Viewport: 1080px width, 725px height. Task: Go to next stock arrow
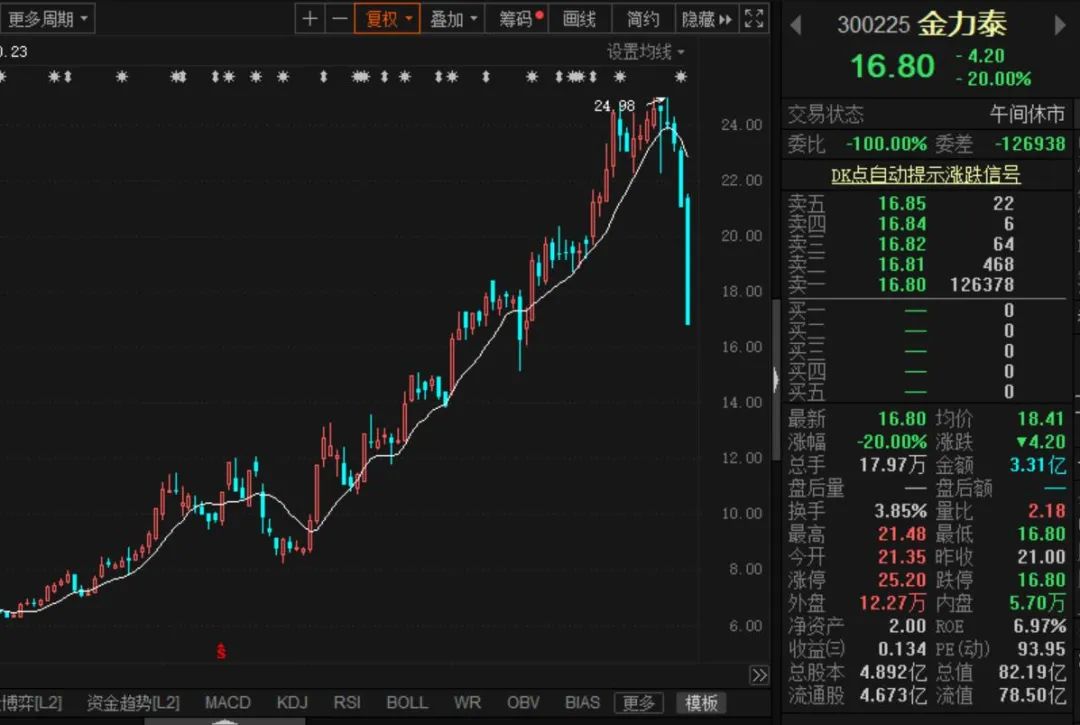(x=1060, y=25)
